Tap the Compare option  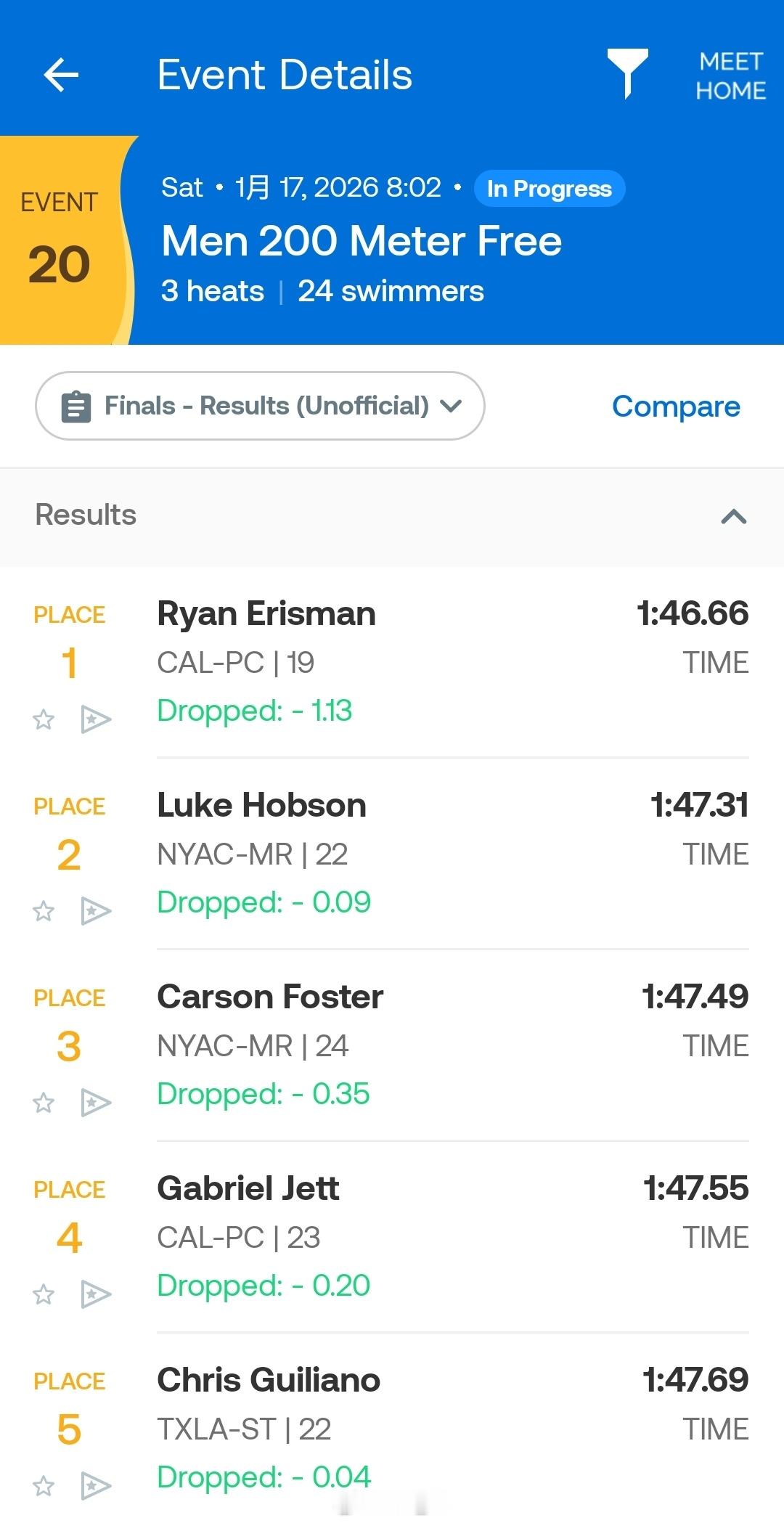[x=676, y=407]
